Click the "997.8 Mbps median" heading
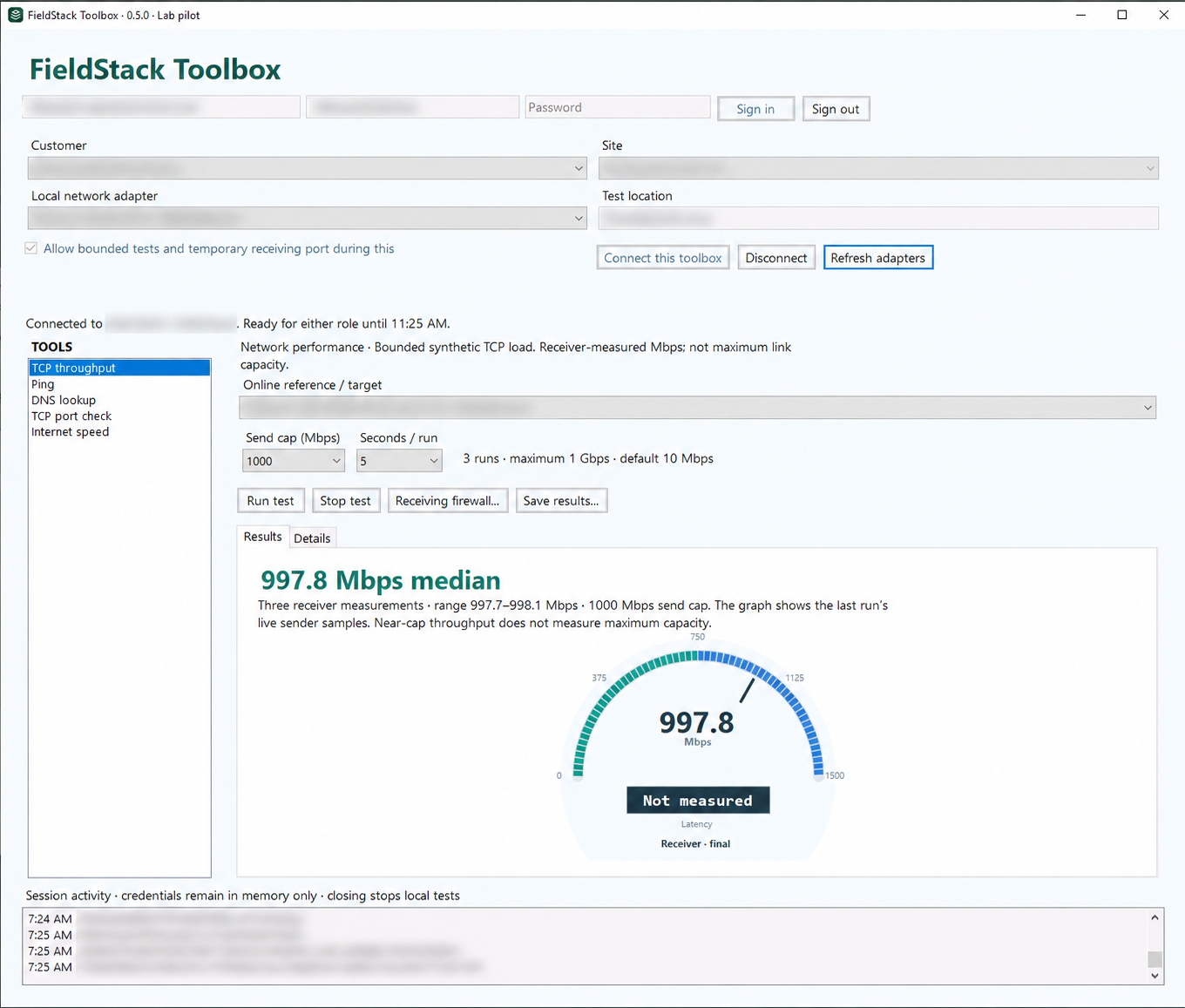This screenshot has height=1008, width=1185. click(x=381, y=580)
